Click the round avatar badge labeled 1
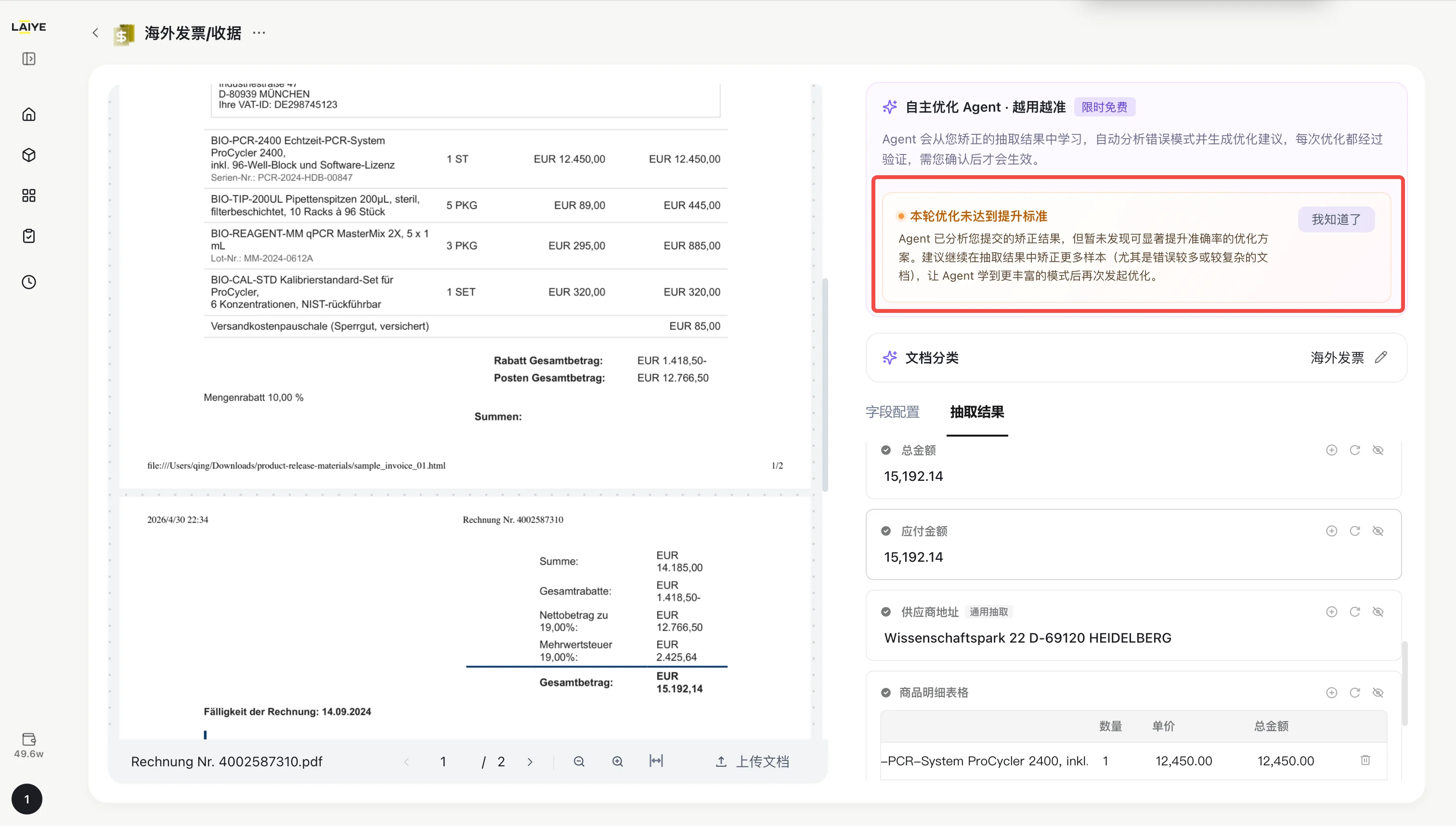Image resolution: width=1456 pixels, height=826 pixels. [26, 799]
